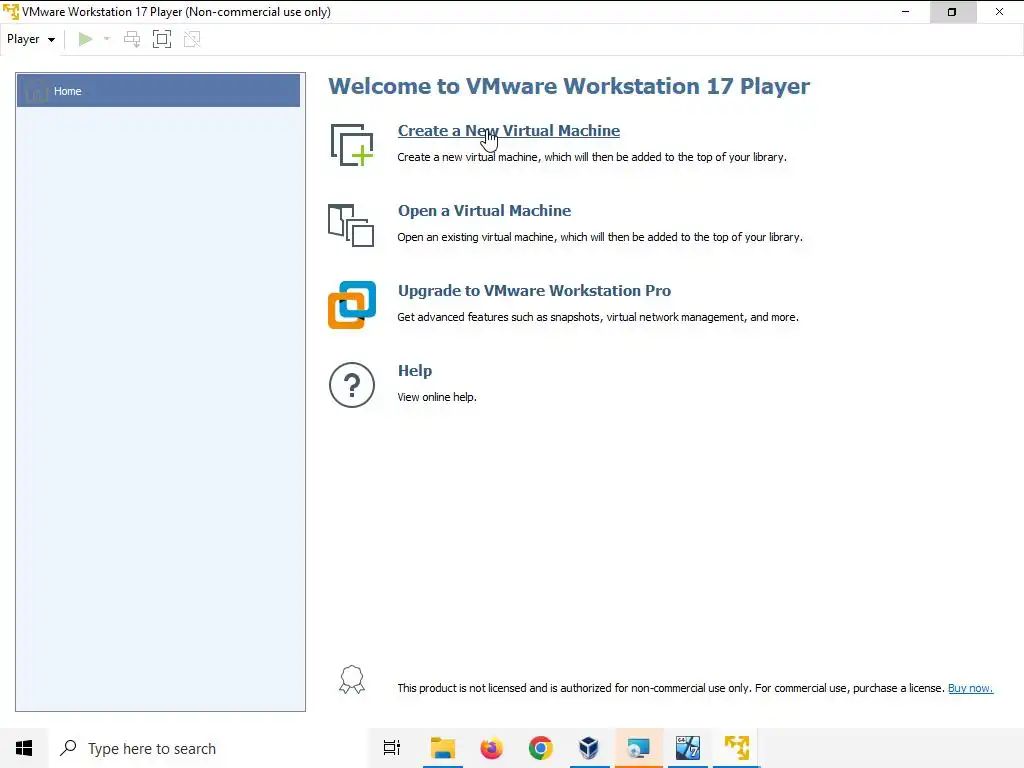The width and height of the screenshot is (1024, 768).
Task: Click the taskbar search magnifier icon
Action: pos(68,748)
